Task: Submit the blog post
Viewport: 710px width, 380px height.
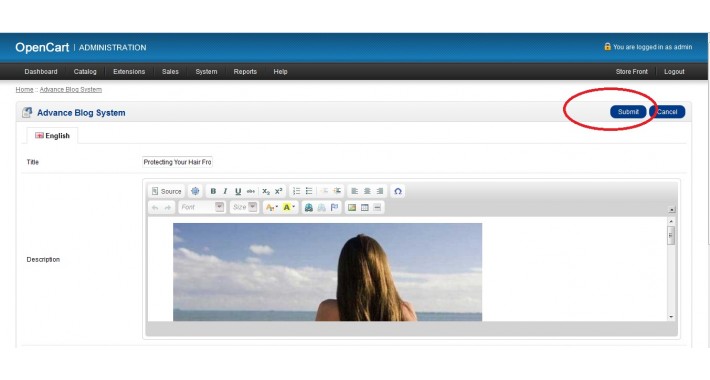Action: pos(628,112)
